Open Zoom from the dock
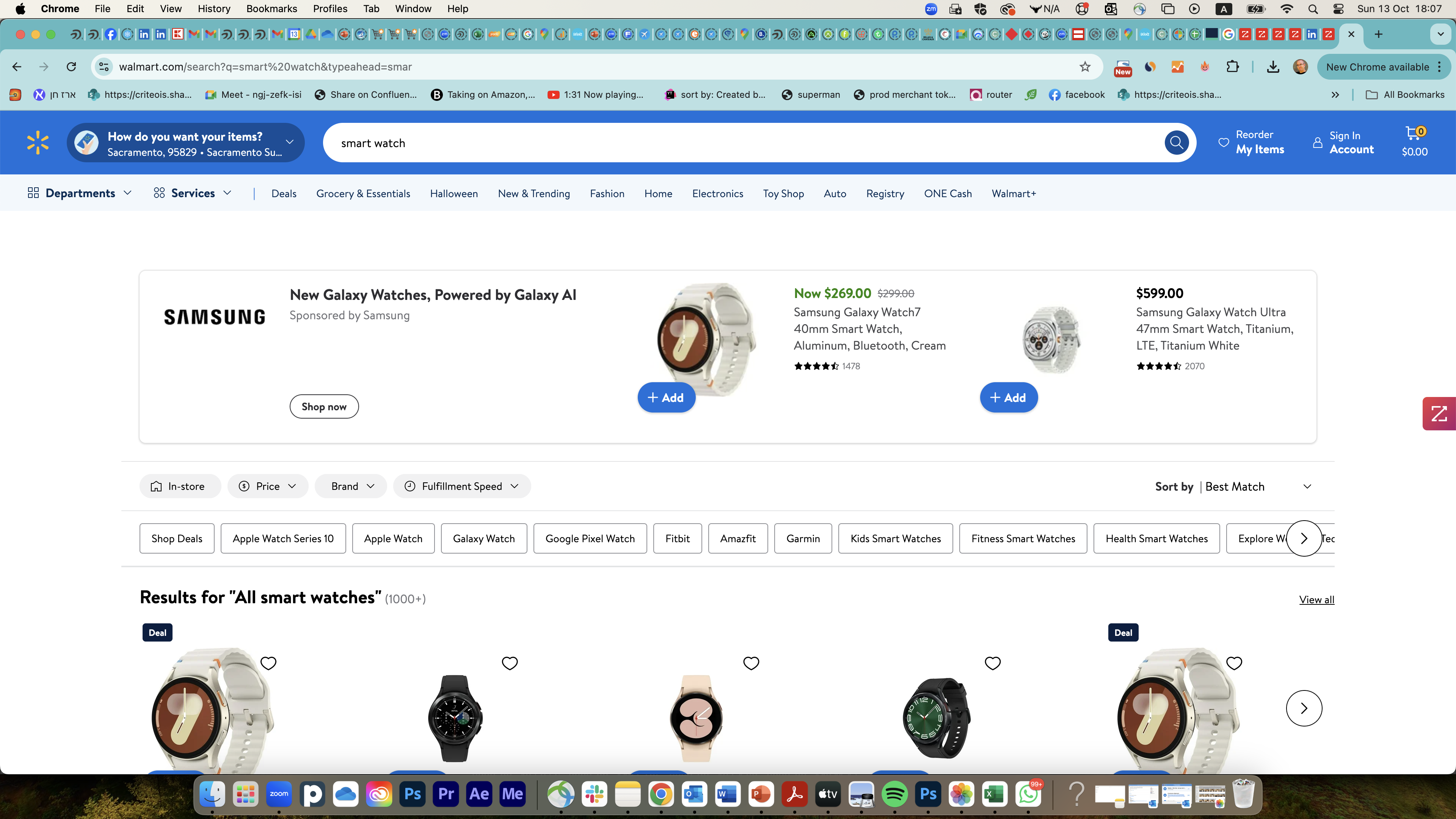1456x819 pixels. click(x=279, y=794)
